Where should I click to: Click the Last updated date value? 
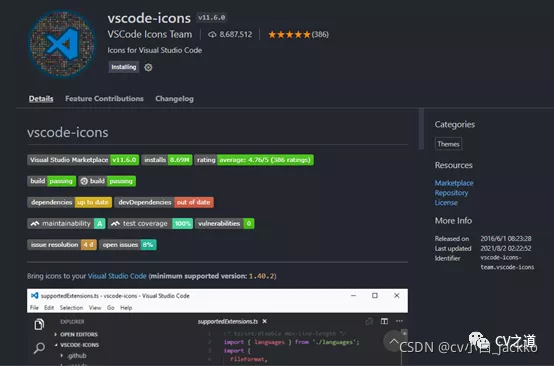coord(506,248)
